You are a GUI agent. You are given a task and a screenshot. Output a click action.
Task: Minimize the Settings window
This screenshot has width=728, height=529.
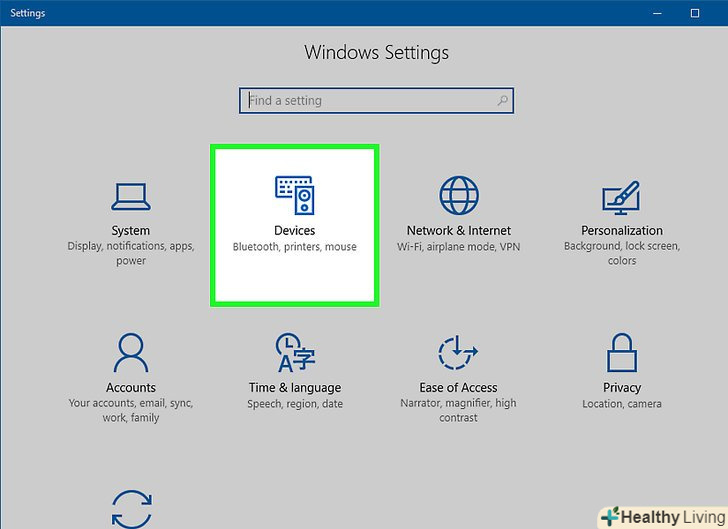657,13
